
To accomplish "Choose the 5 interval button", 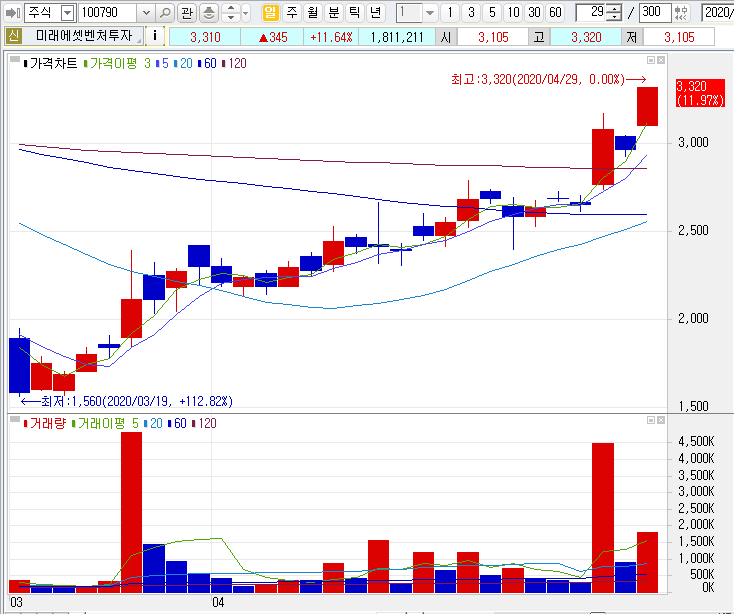I will (x=492, y=13).
